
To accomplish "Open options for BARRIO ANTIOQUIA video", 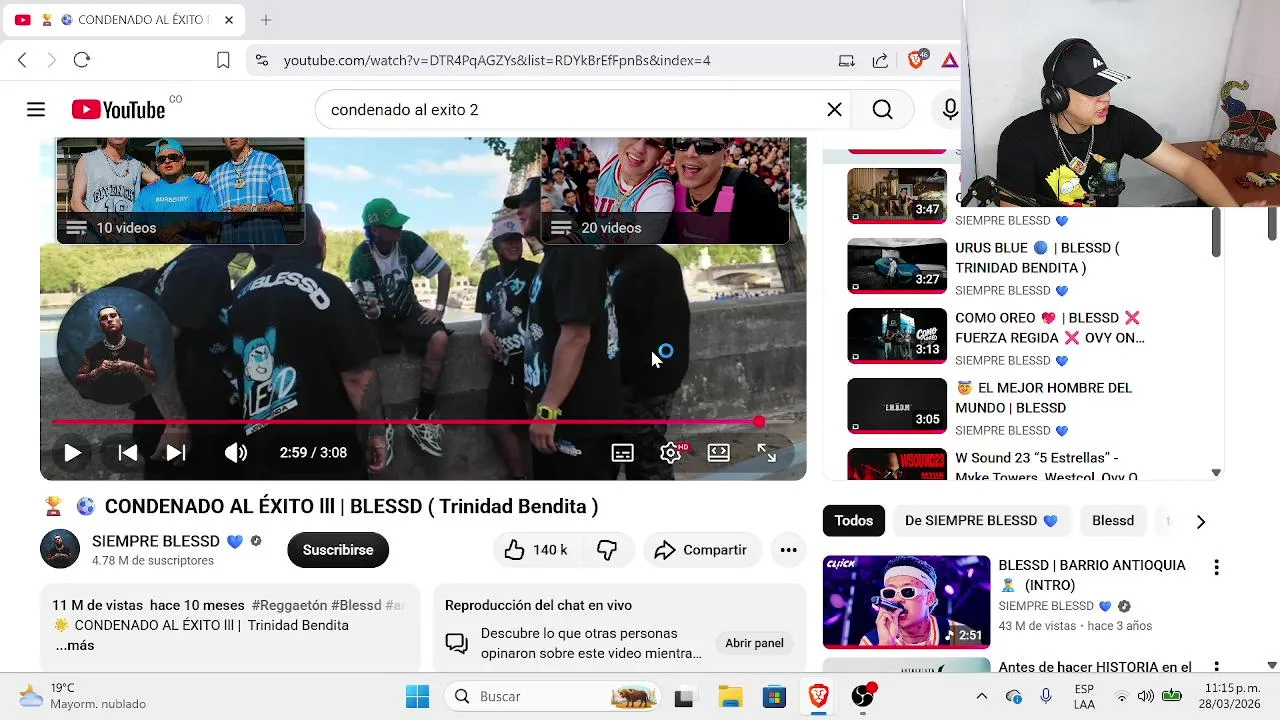I will [x=1216, y=568].
